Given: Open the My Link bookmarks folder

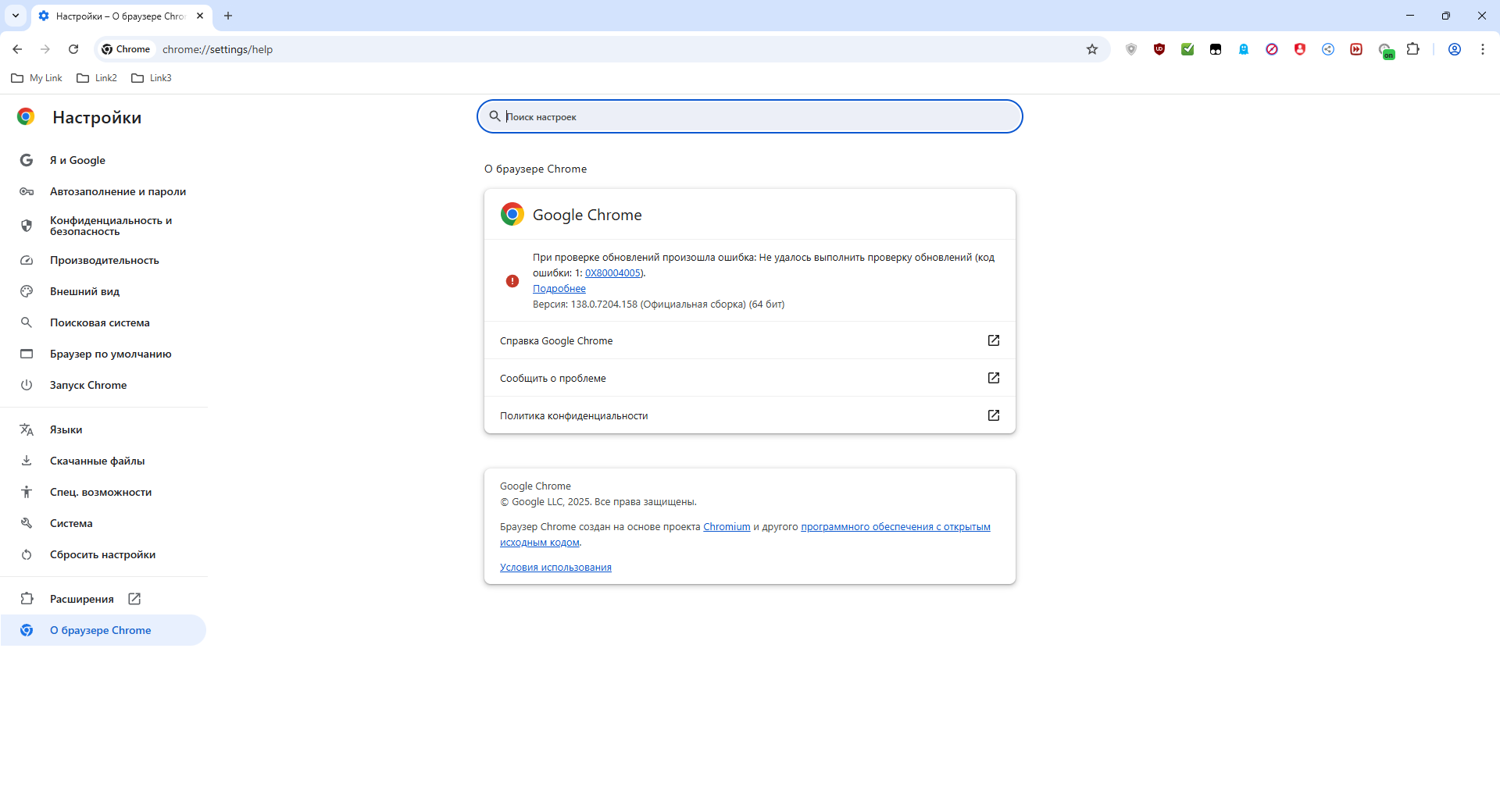Looking at the screenshot, I should pos(37,78).
